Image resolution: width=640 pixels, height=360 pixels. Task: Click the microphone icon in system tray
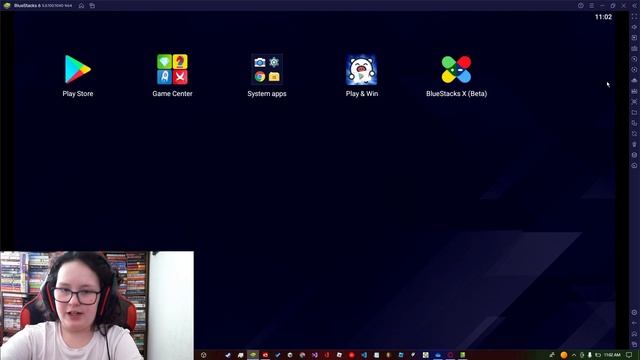[589, 355]
